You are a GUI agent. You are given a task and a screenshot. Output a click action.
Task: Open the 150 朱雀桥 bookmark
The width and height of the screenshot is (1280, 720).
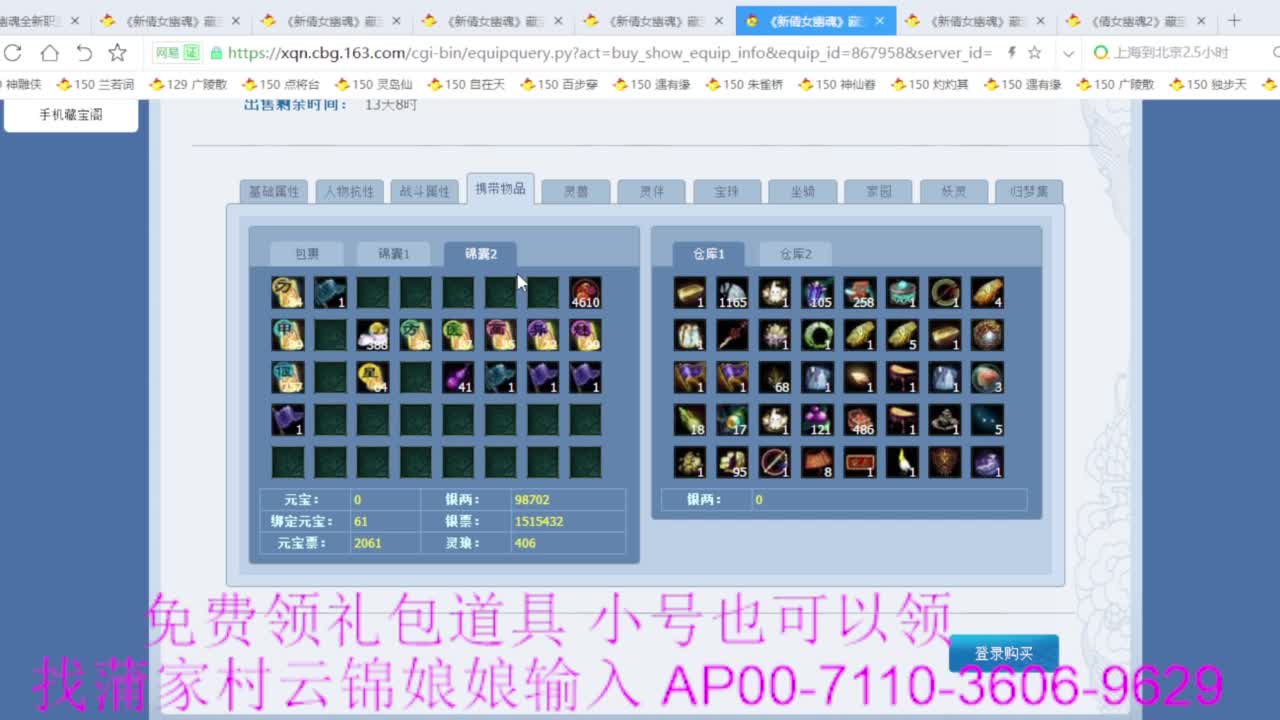point(746,85)
